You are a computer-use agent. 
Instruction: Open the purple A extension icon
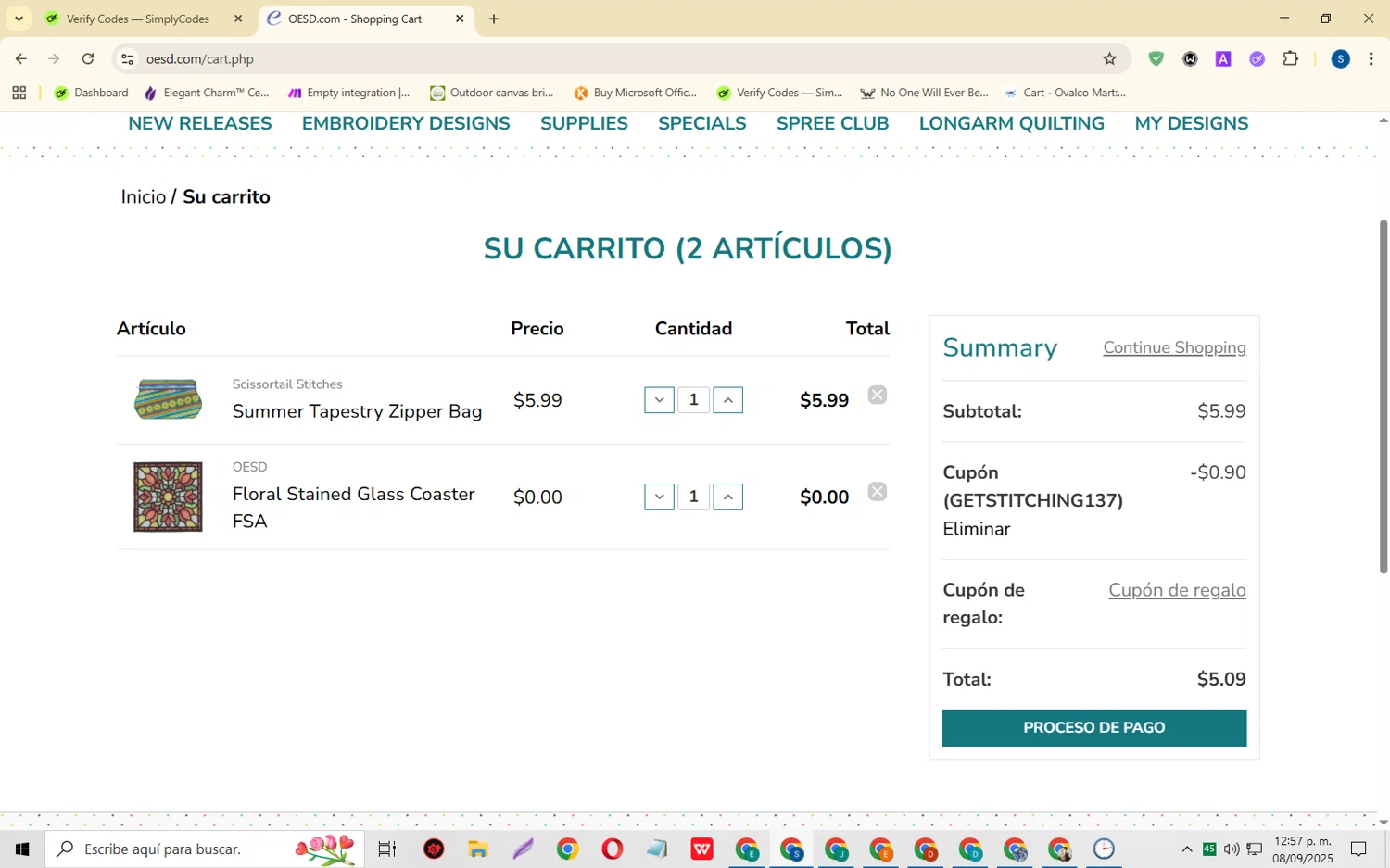tap(1223, 58)
